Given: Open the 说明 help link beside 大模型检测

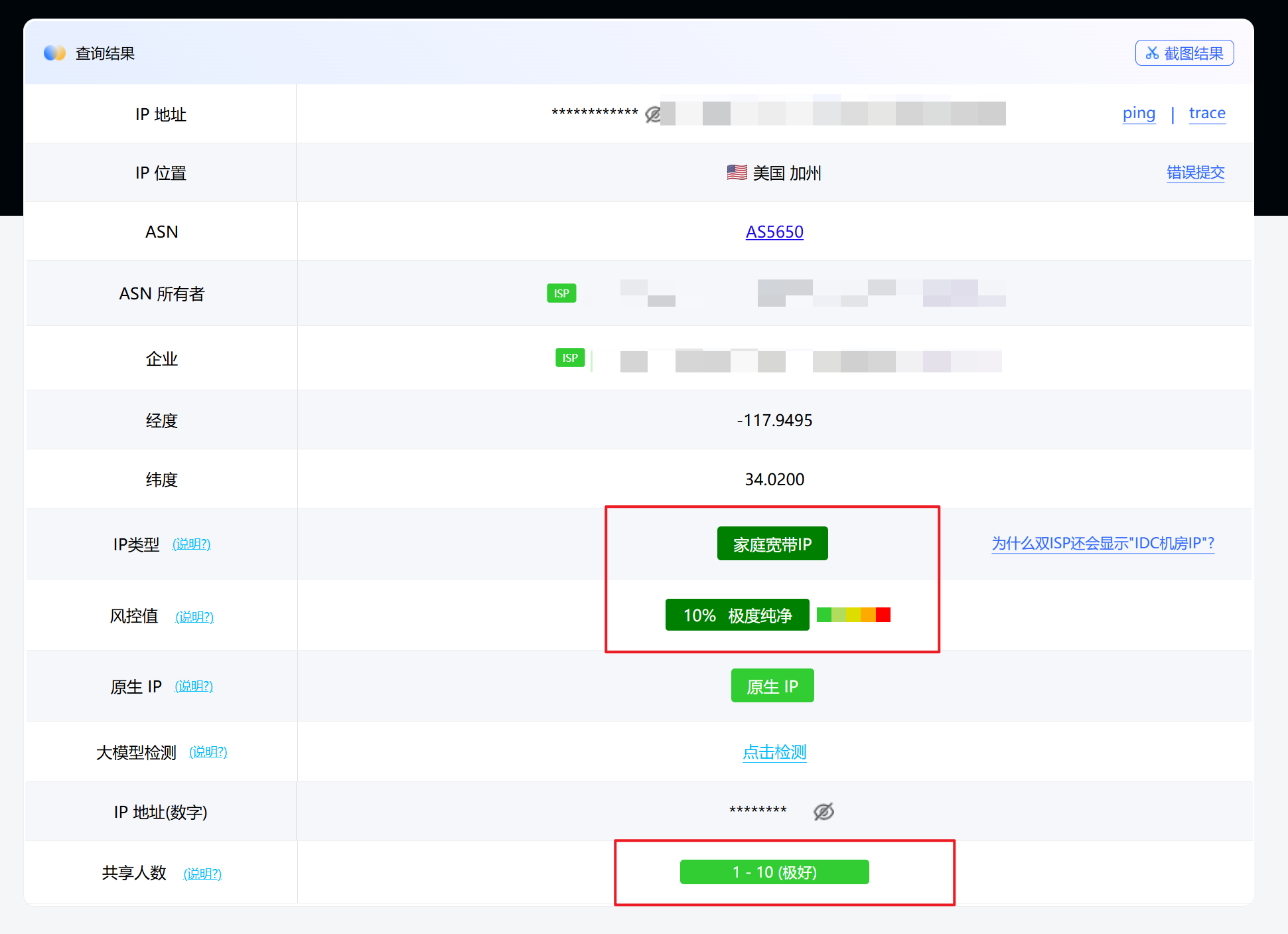Looking at the screenshot, I should pyautogui.click(x=208, y=752).
